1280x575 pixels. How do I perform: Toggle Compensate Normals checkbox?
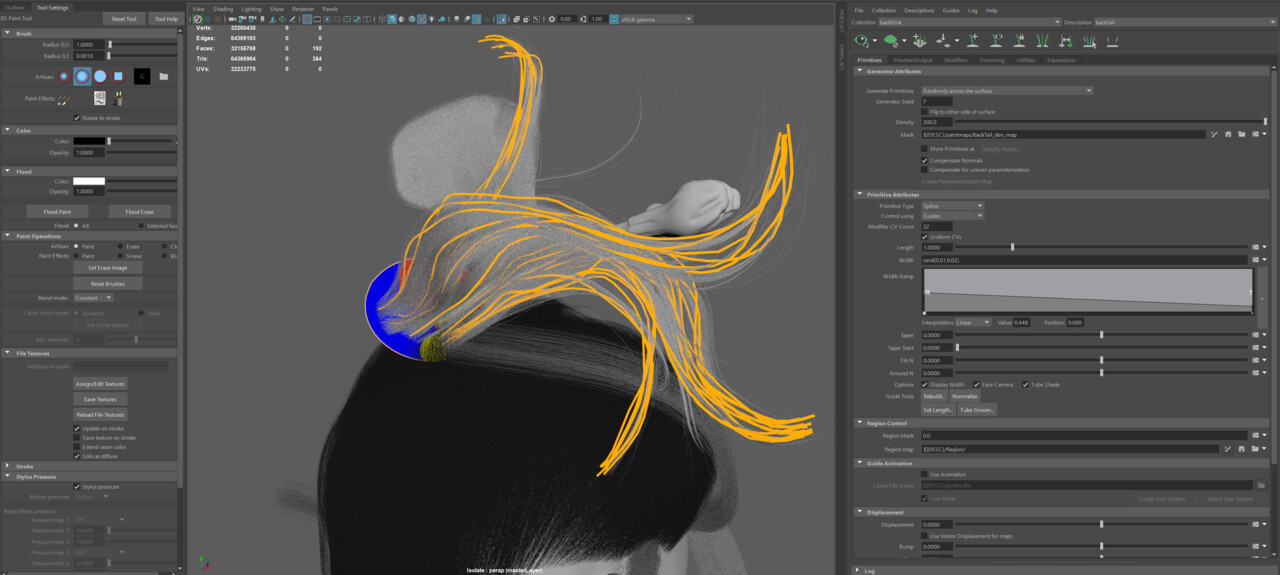coord(924,160)
